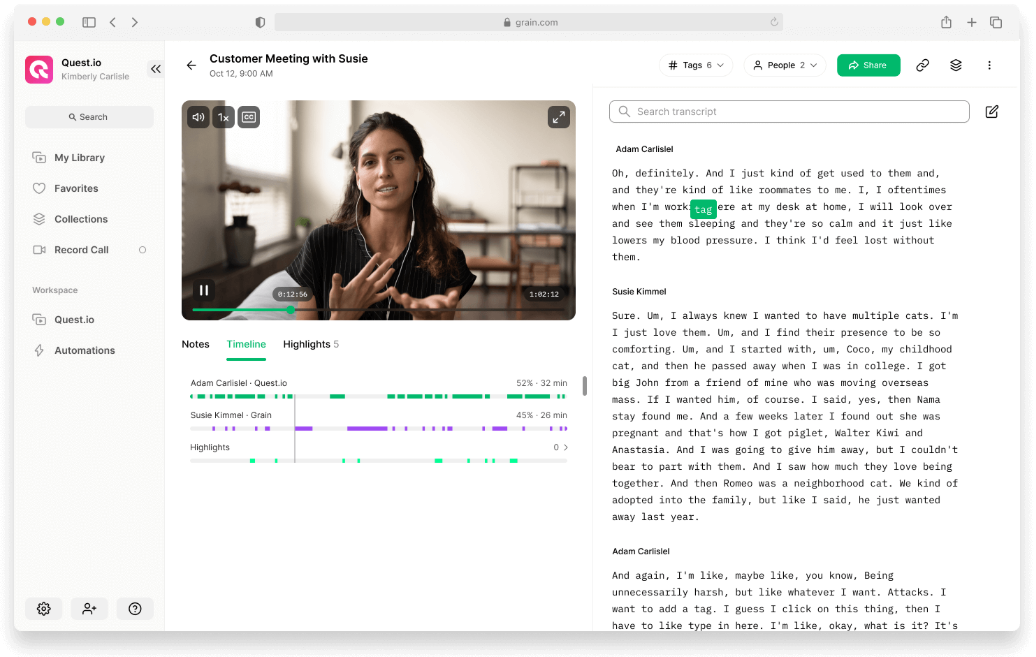Click the edit transcript pencil icon

click(992, 112)
